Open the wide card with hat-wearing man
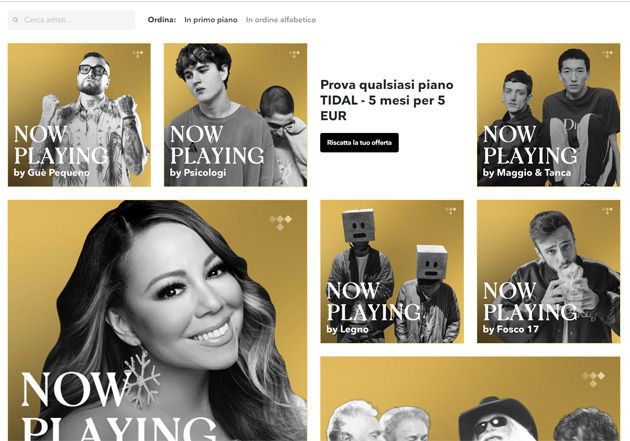Screen dimensions: 630x441 tap(470, 399)
